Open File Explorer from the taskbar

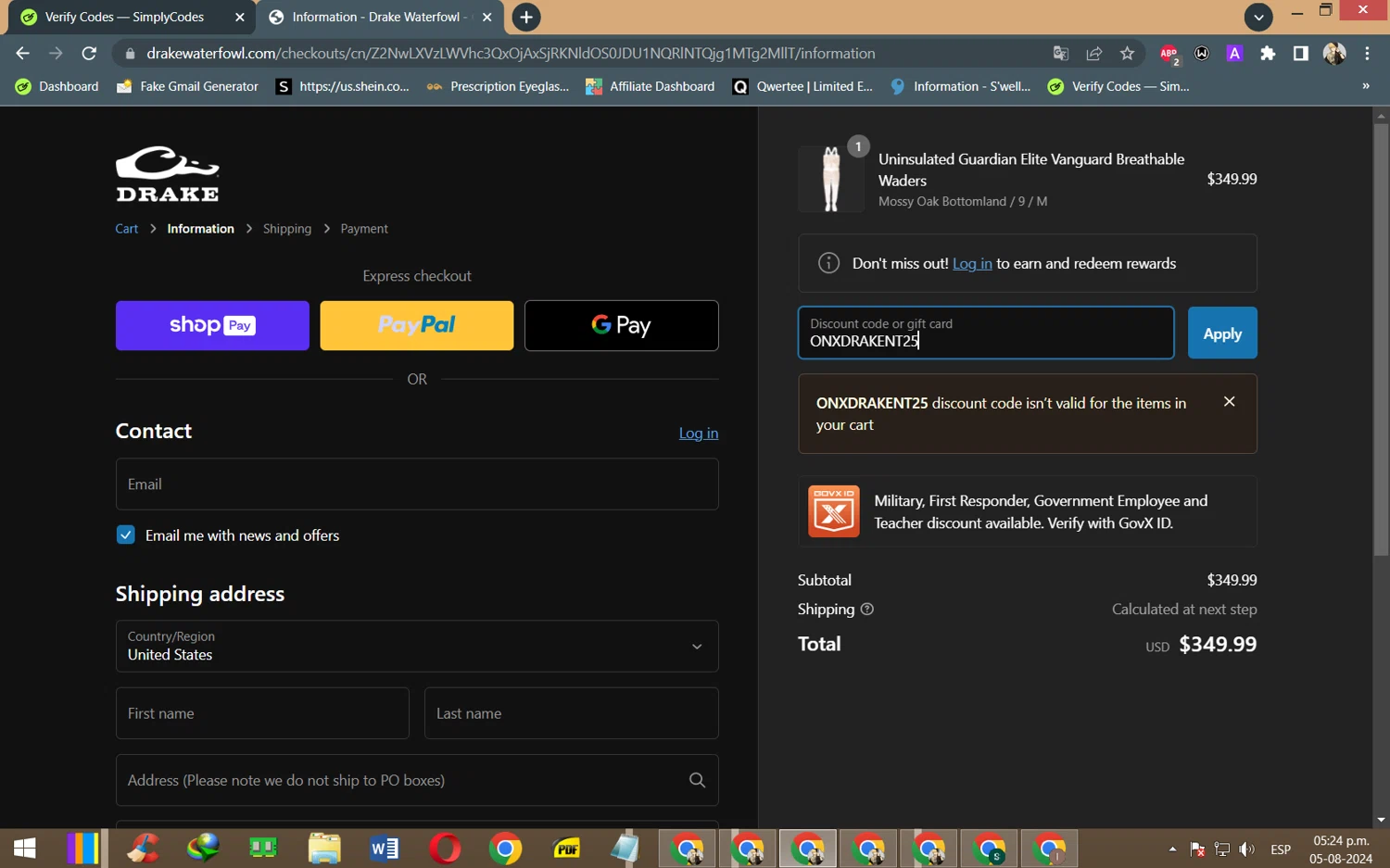click(324, 848)
